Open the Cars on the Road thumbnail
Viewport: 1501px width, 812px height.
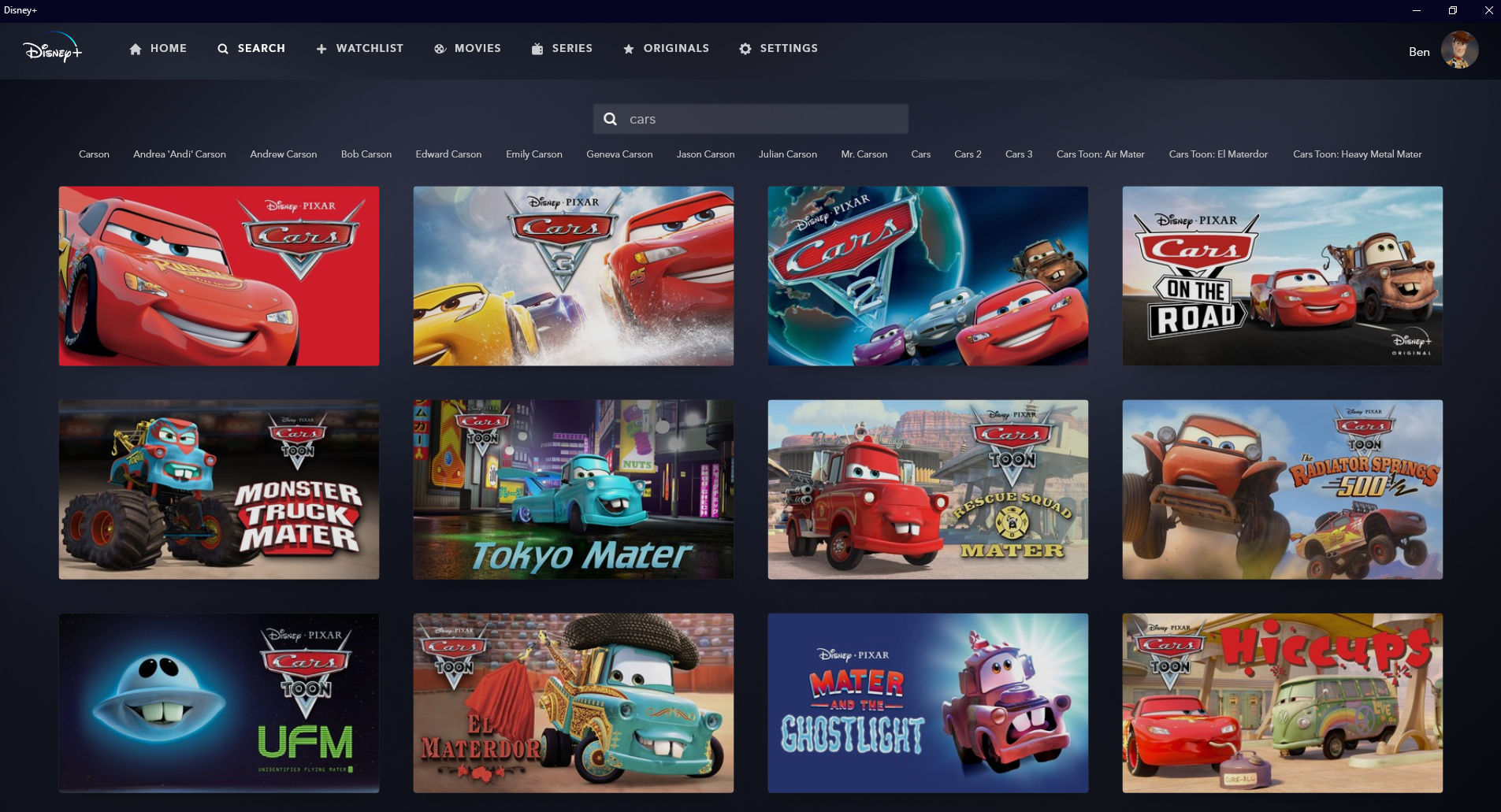pos(1283,276)
